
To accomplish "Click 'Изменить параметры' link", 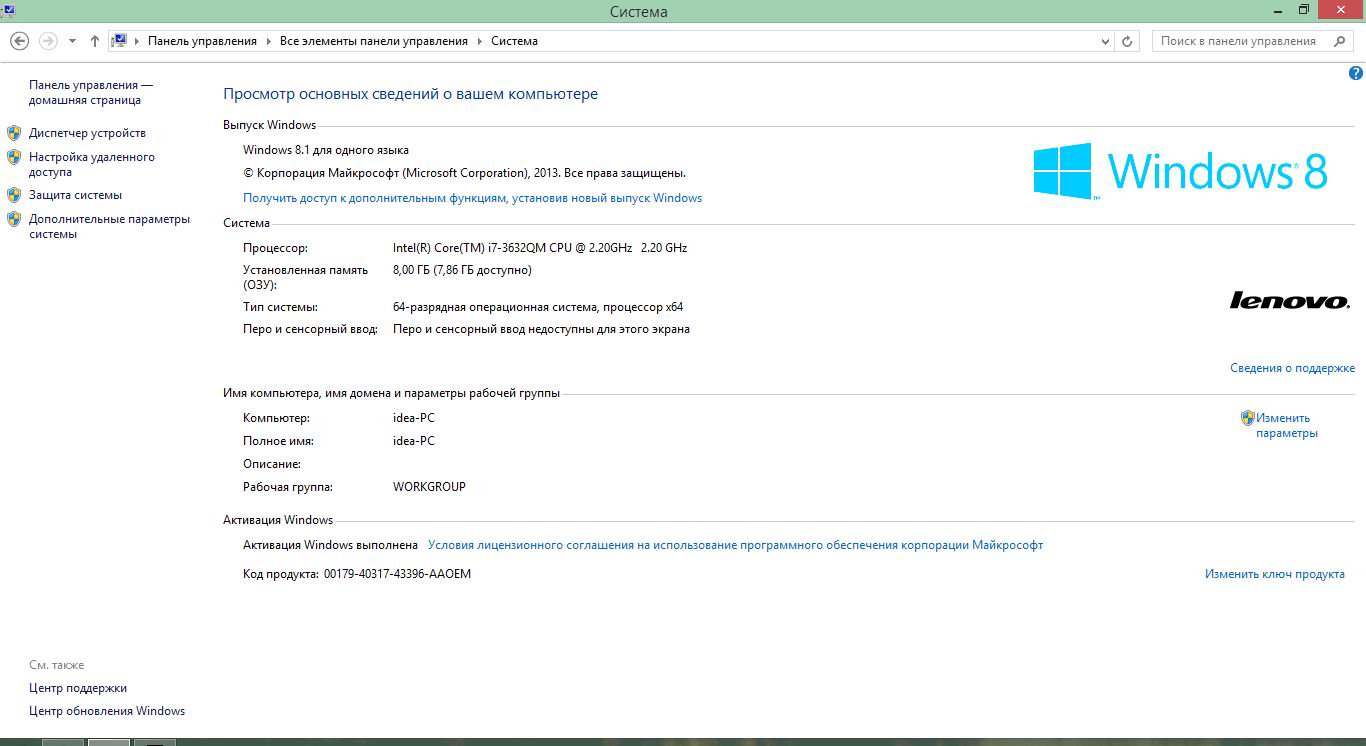I will (x=1287, y=426).
